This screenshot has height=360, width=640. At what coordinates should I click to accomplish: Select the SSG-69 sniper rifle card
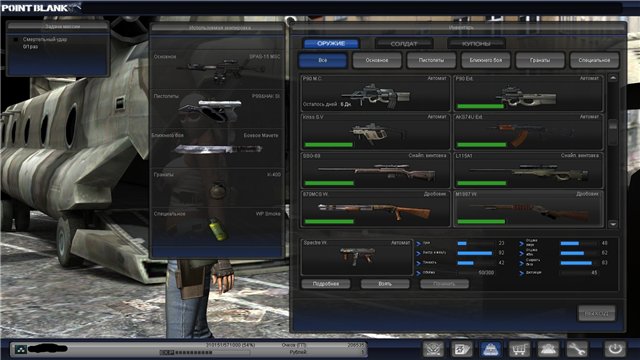[376, 170]
